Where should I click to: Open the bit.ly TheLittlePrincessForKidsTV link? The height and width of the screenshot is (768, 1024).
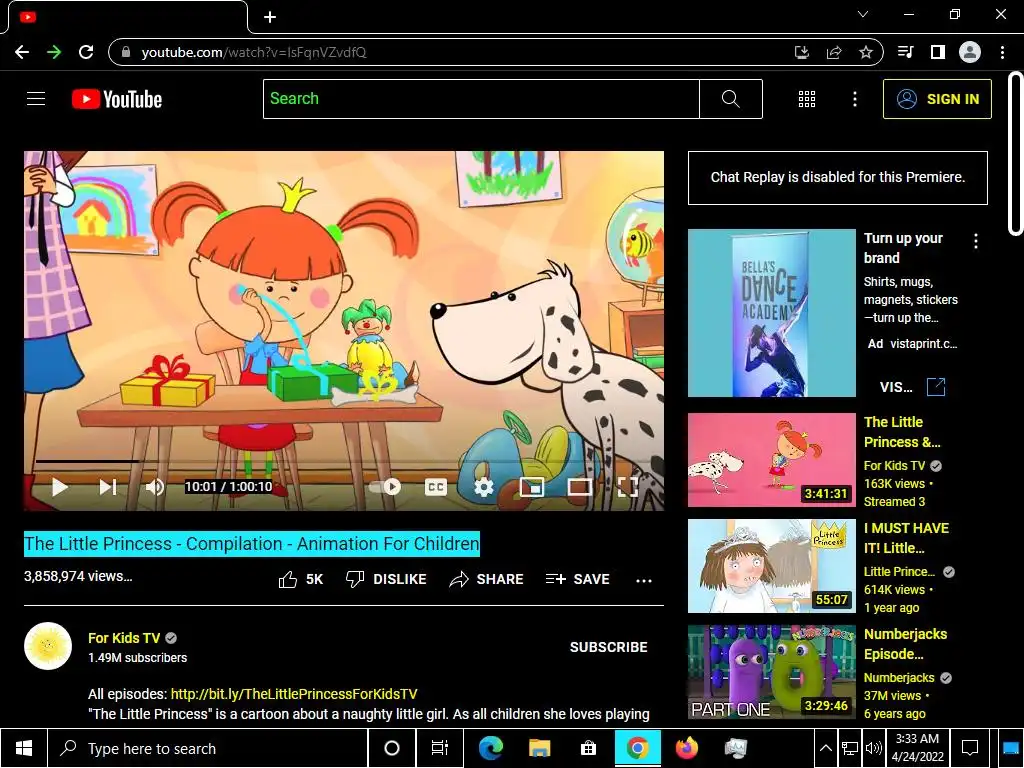coord(294,694)
